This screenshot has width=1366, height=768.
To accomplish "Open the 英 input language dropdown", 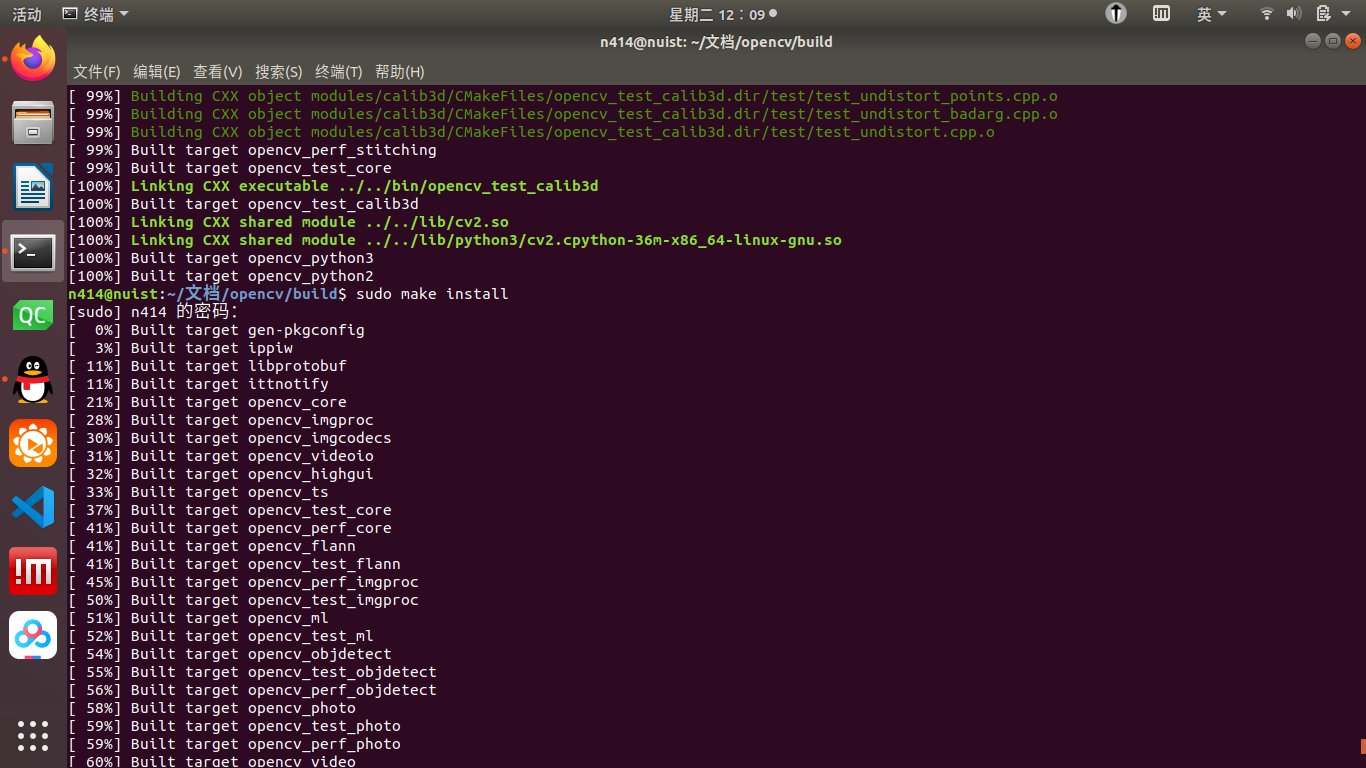I will pyautogui.click(x=1211, y=14).
